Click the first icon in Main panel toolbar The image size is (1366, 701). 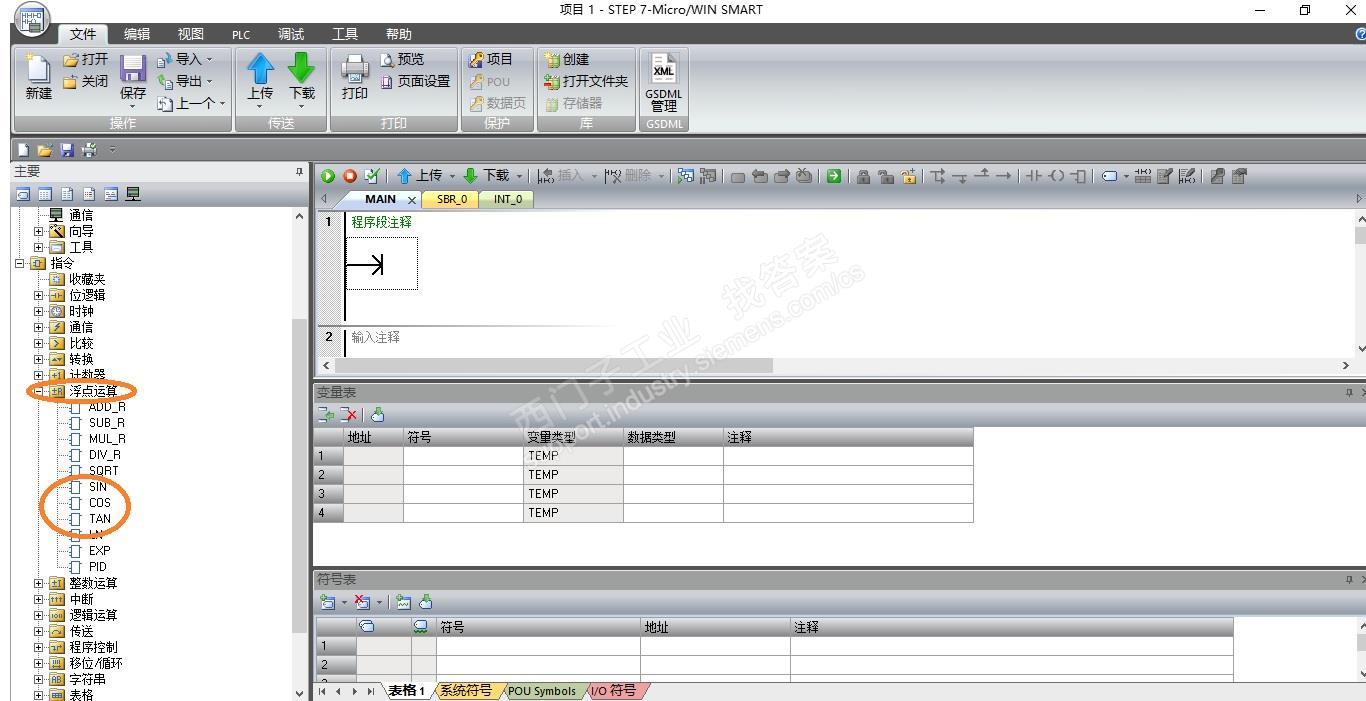[x=22, y=194]
